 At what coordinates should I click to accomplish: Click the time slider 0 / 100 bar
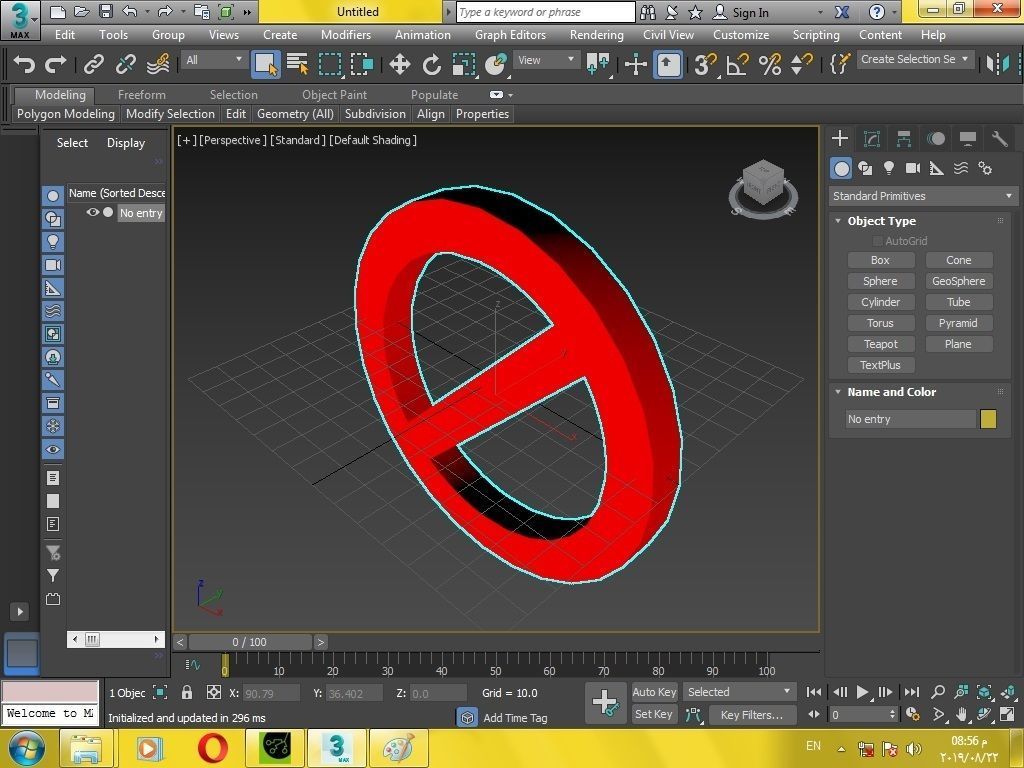coord(249,642)
